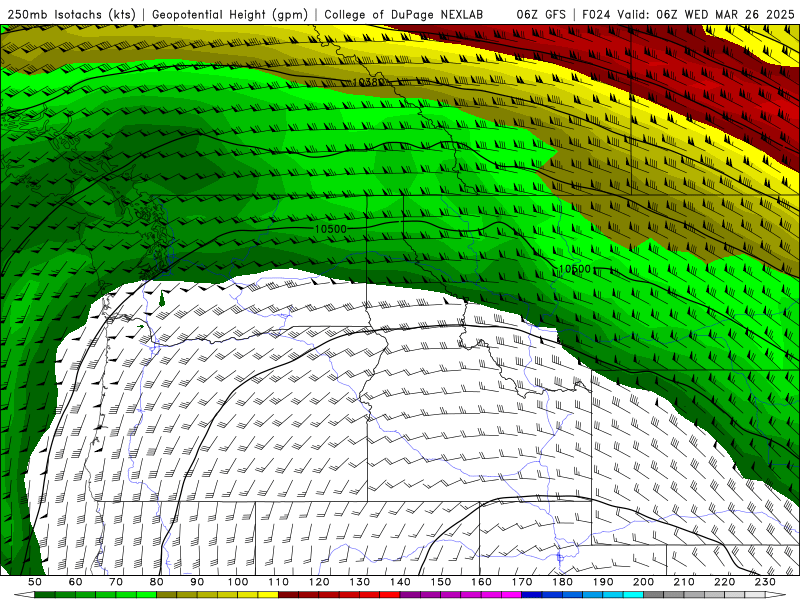This screenshot has width=800, height=600.
Task: Select the 'College of DuPage NEXLAB' header text
Action: (404, 15)
